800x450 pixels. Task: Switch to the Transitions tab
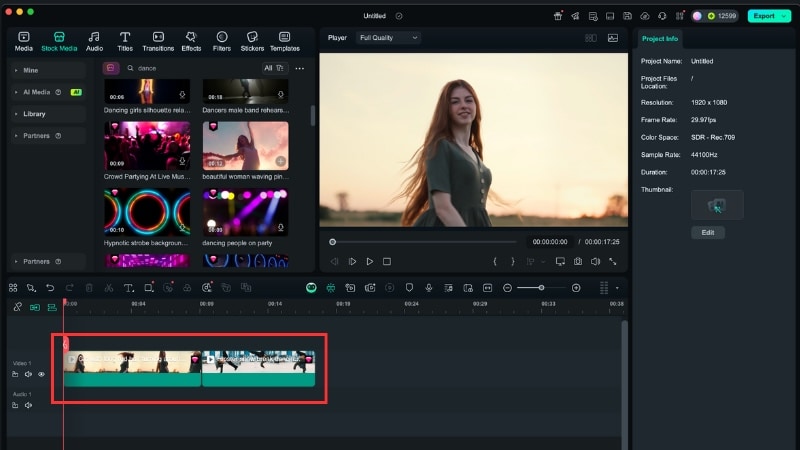tap(158, 41)
